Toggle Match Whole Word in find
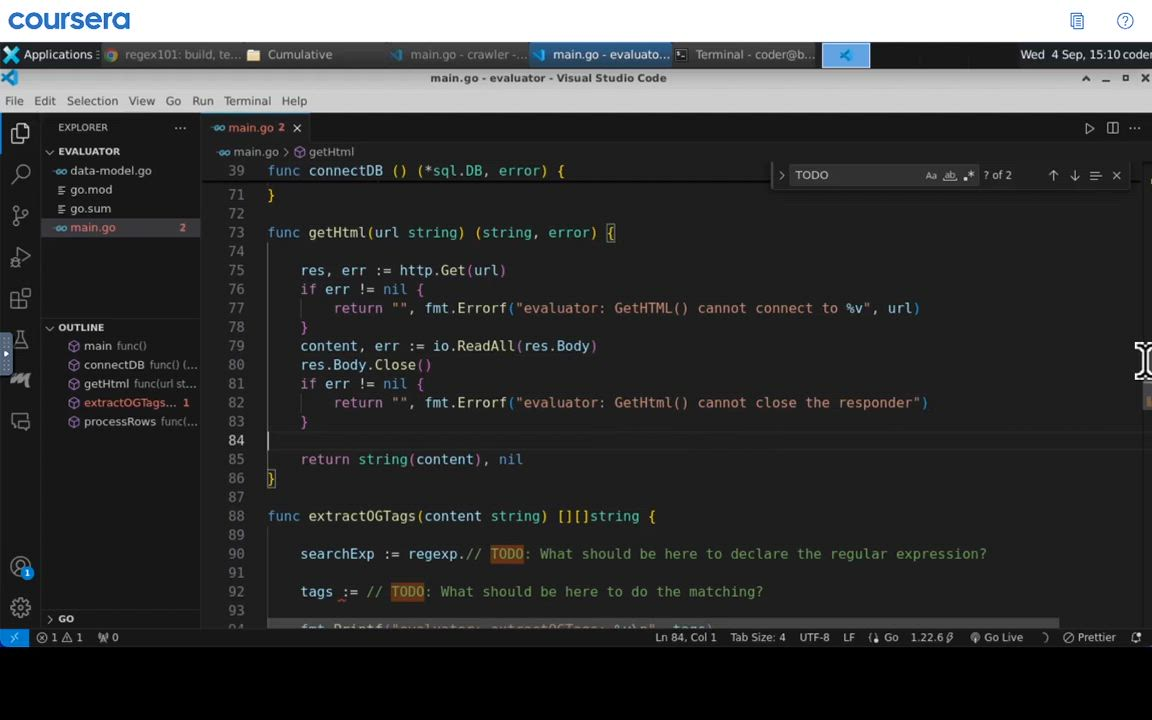Viewport: 1152px width, 720px height. [950, 175]
